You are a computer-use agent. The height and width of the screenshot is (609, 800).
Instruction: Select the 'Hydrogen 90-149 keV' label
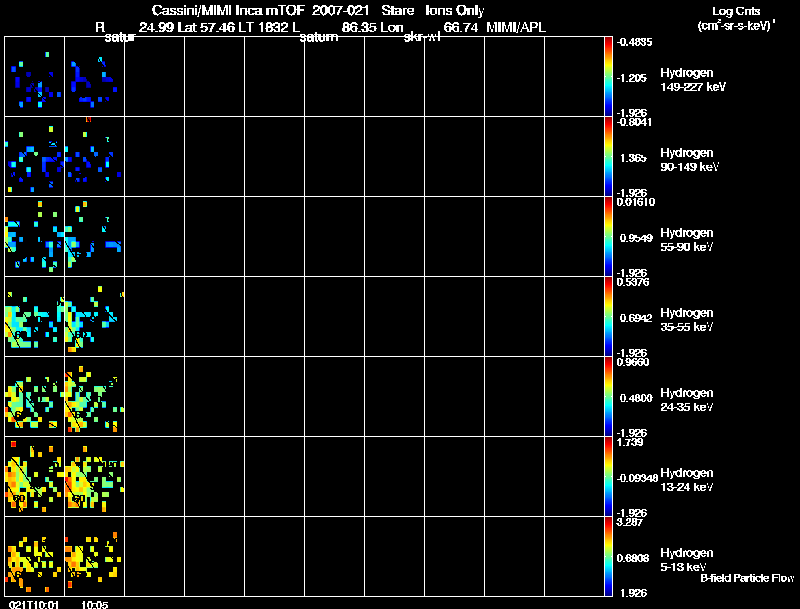(689, 160)
